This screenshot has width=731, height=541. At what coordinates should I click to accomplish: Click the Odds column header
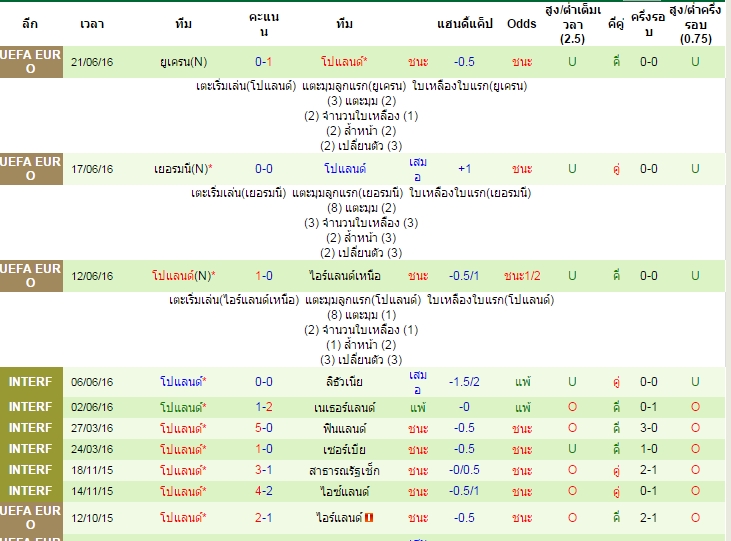[x=522, y=24]
